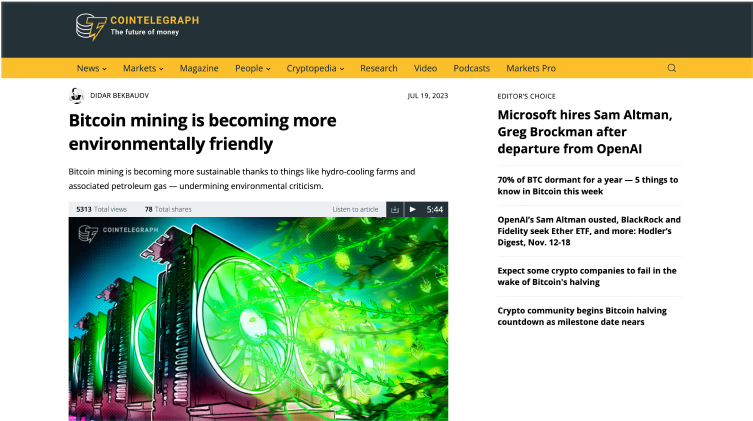Open the Magazine menu item
This screenshot has width=753, height=421.
(199, 68)
